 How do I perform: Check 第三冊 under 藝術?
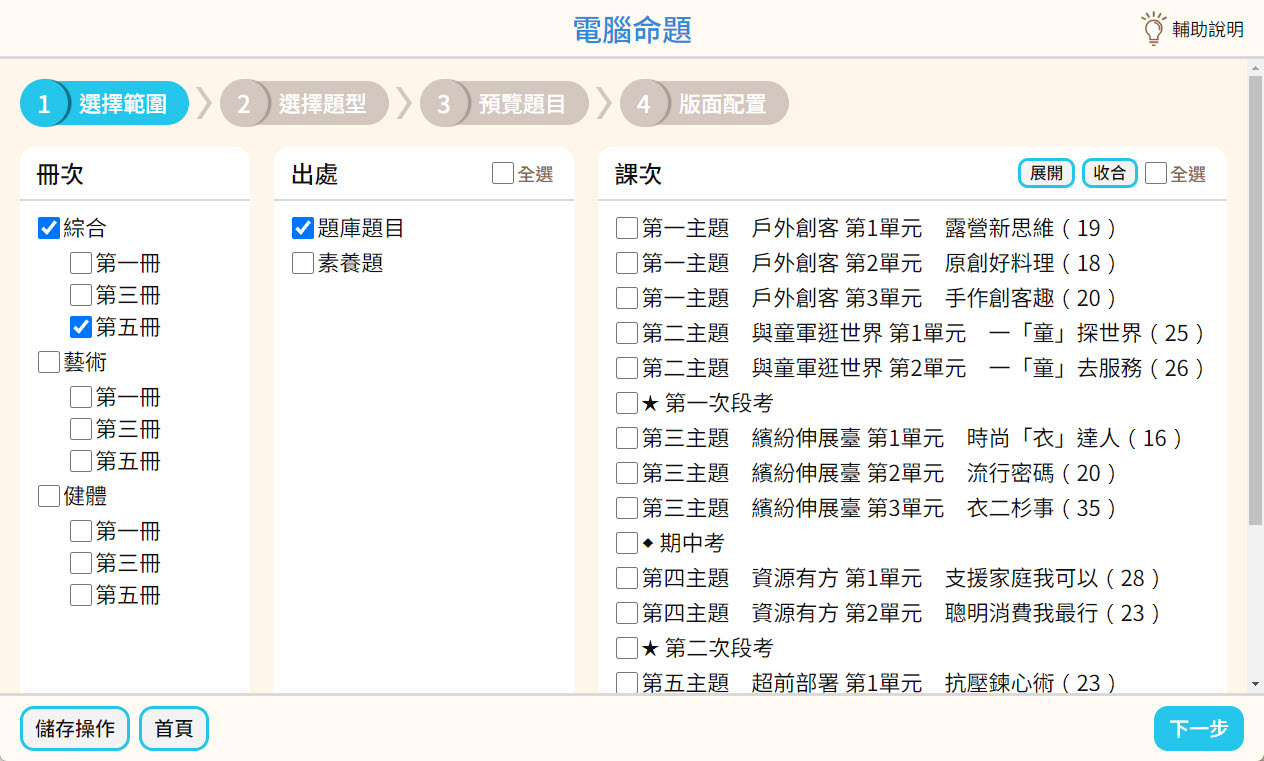tap(81, 429)
